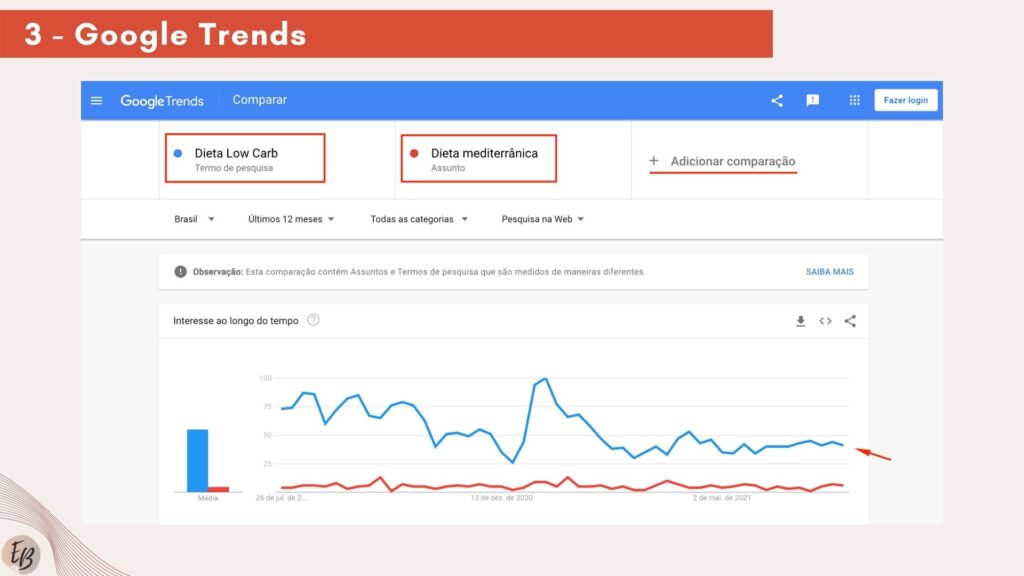Open the feedback icon in header
Image resolution: width=1024 pixels, height=576 pixels.
tap(812, 100)
